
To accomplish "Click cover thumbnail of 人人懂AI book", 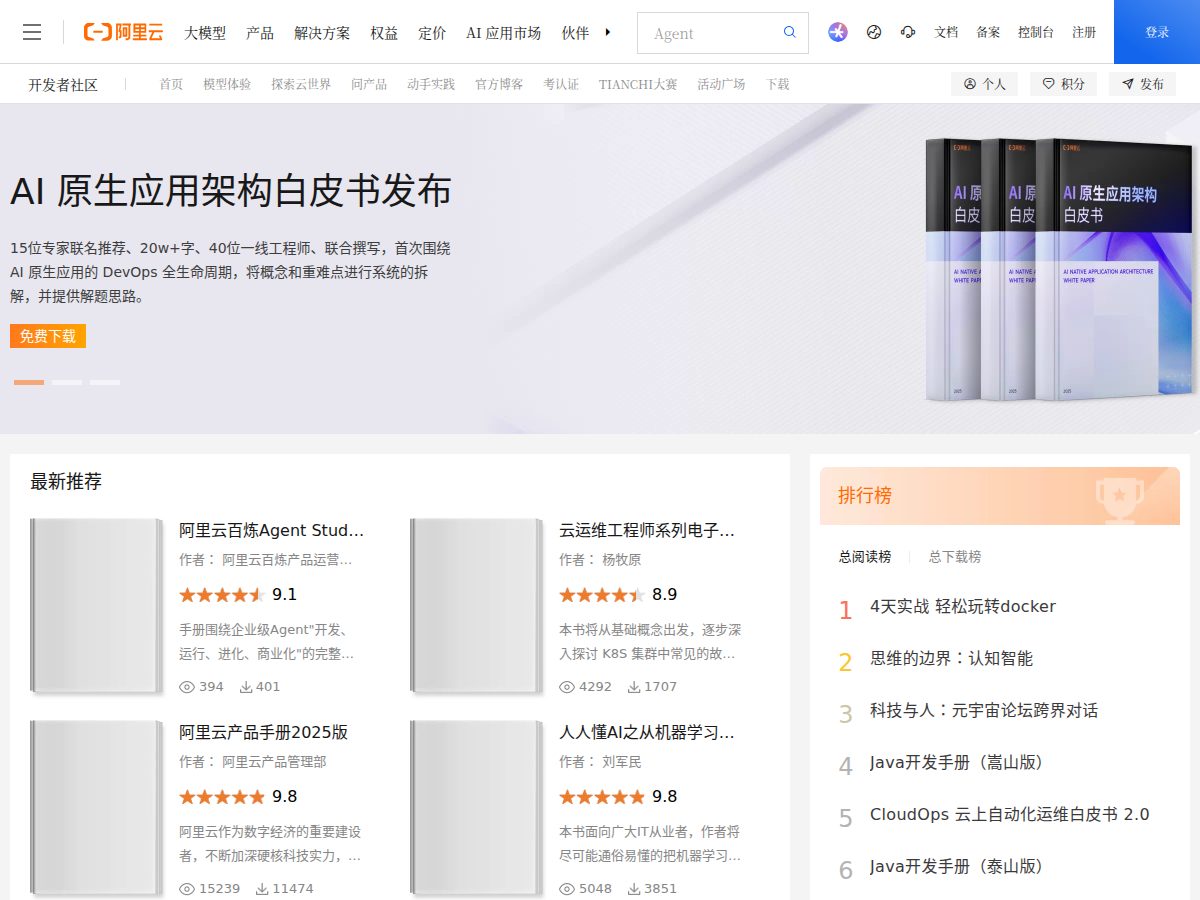I will 476,807.
